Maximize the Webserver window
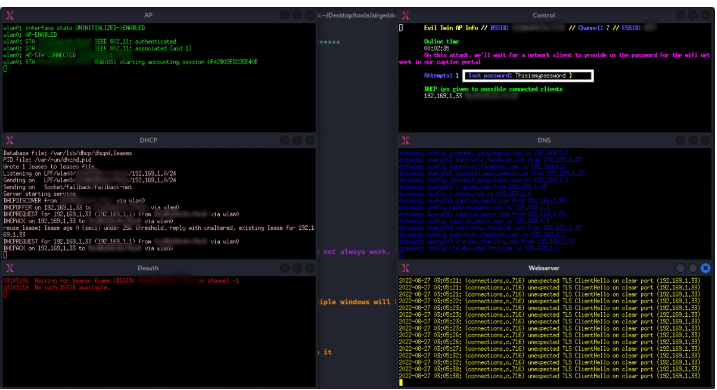This screenshot has height=390, width=717. [693, 268]
